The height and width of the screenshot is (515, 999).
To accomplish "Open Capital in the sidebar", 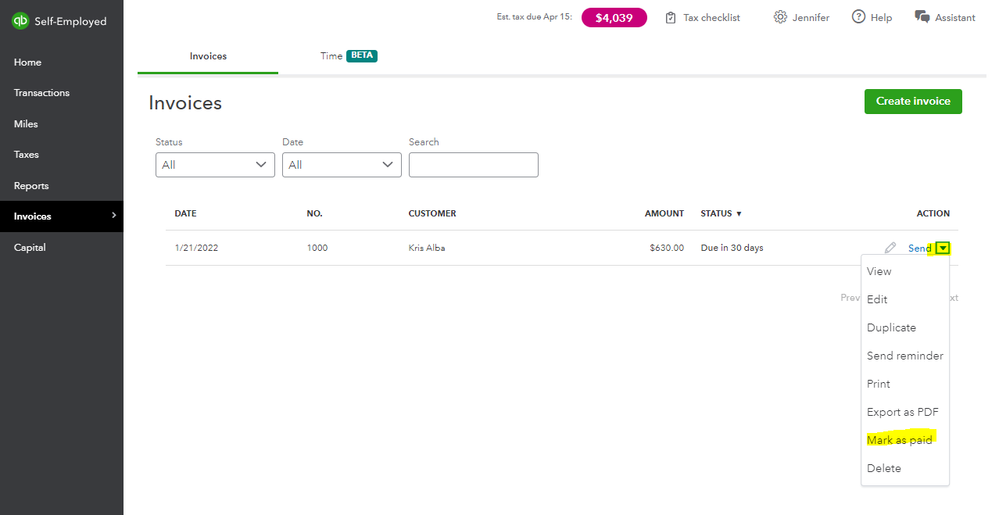I will (x=30, y=247).
